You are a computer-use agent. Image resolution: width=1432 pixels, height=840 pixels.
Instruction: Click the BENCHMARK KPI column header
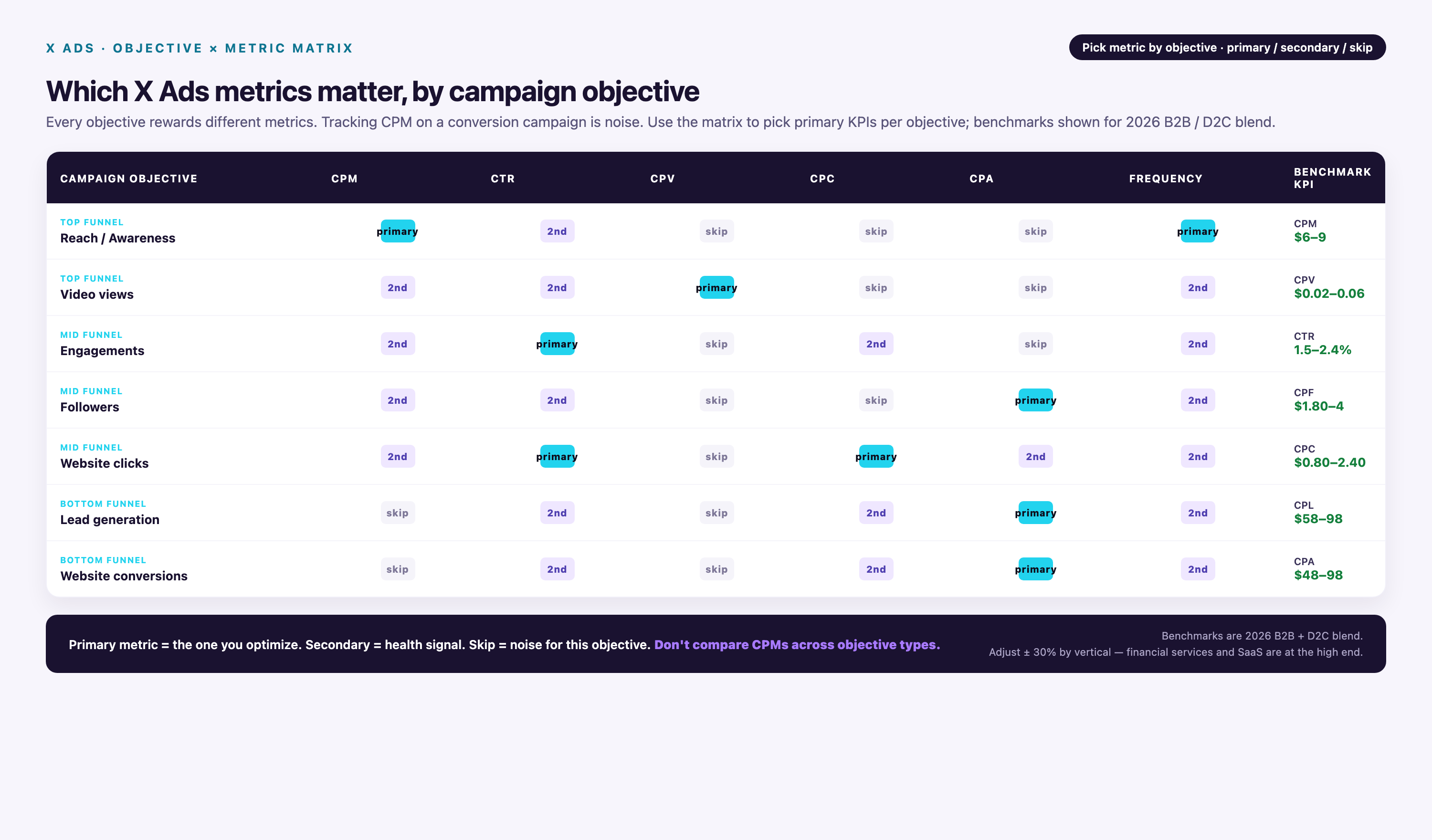point(1332,178)
